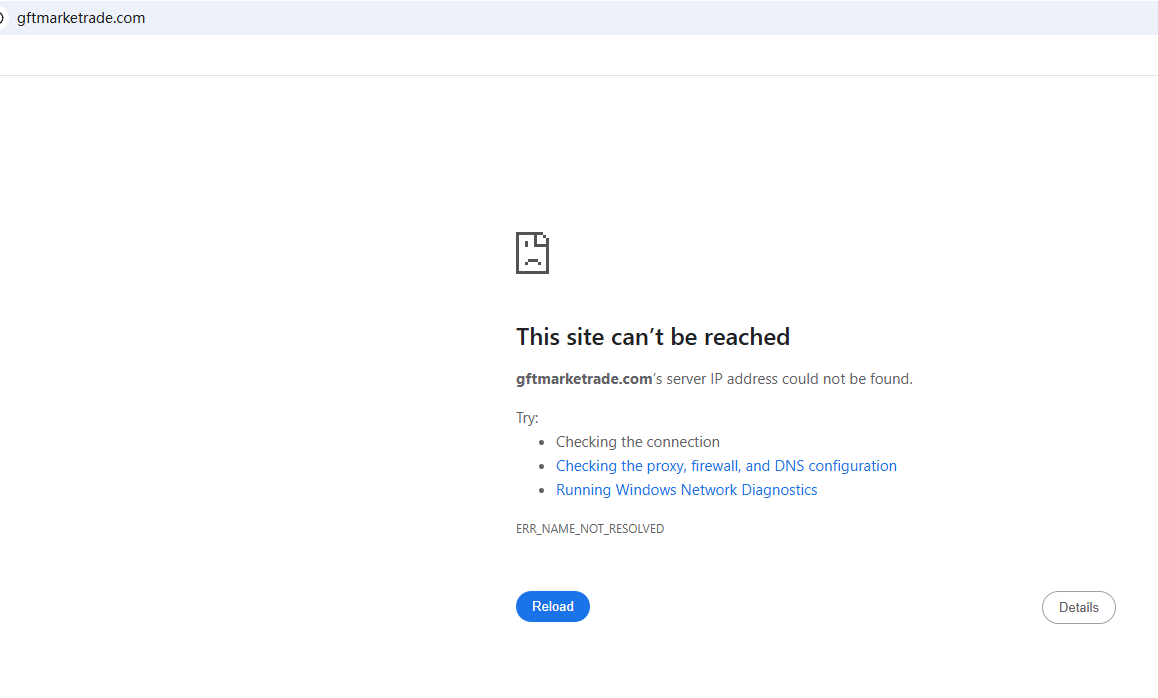Run Windows Network Diagnostics link
Viewport: 1158px width, 698px height.
click(686, 490)
